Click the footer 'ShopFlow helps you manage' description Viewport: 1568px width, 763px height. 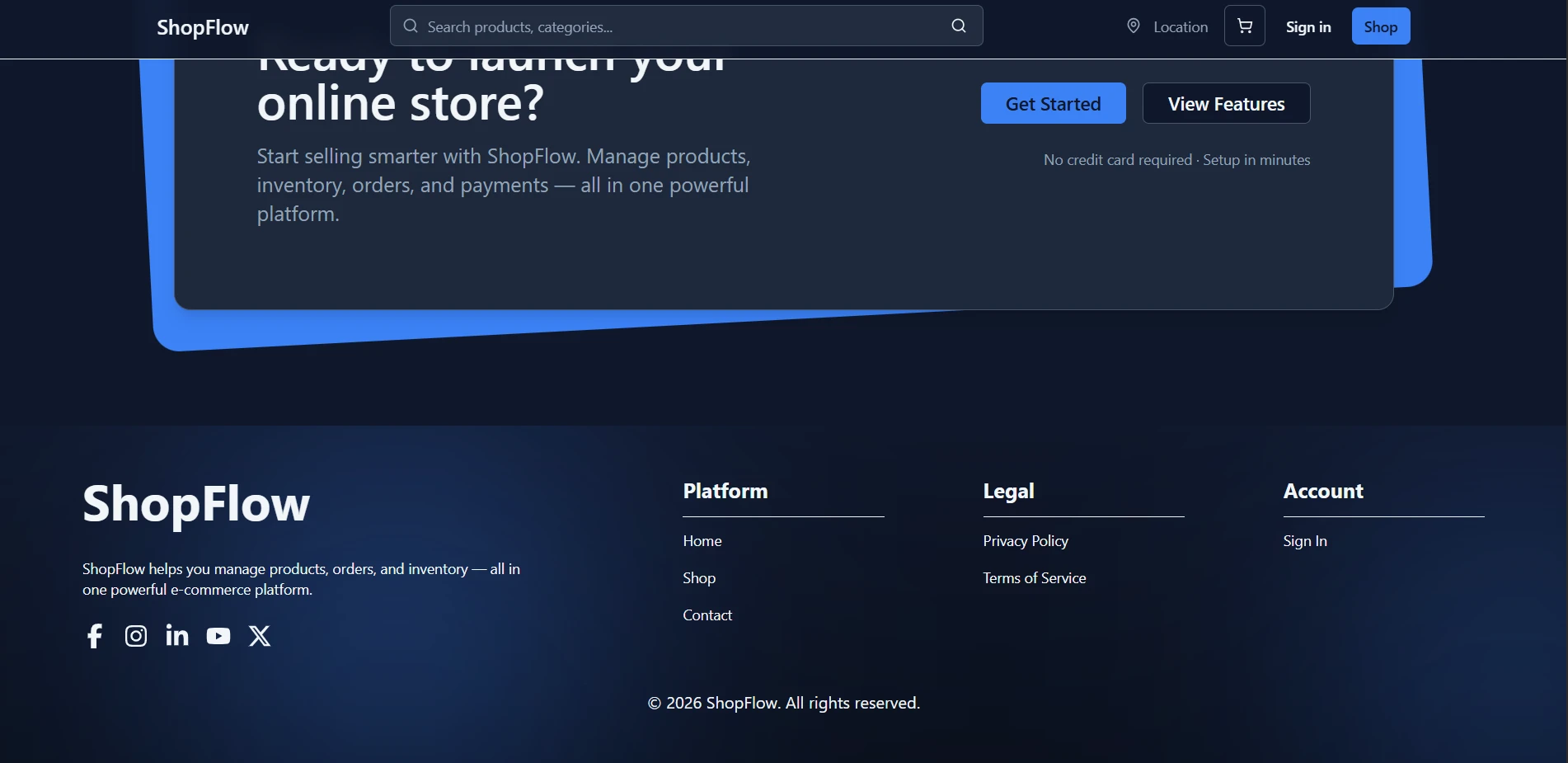[301, 579]
